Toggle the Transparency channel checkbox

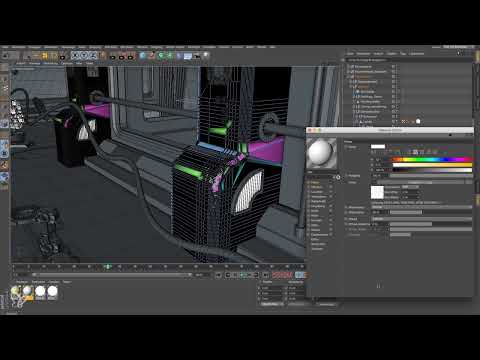(x=331, y=197)
